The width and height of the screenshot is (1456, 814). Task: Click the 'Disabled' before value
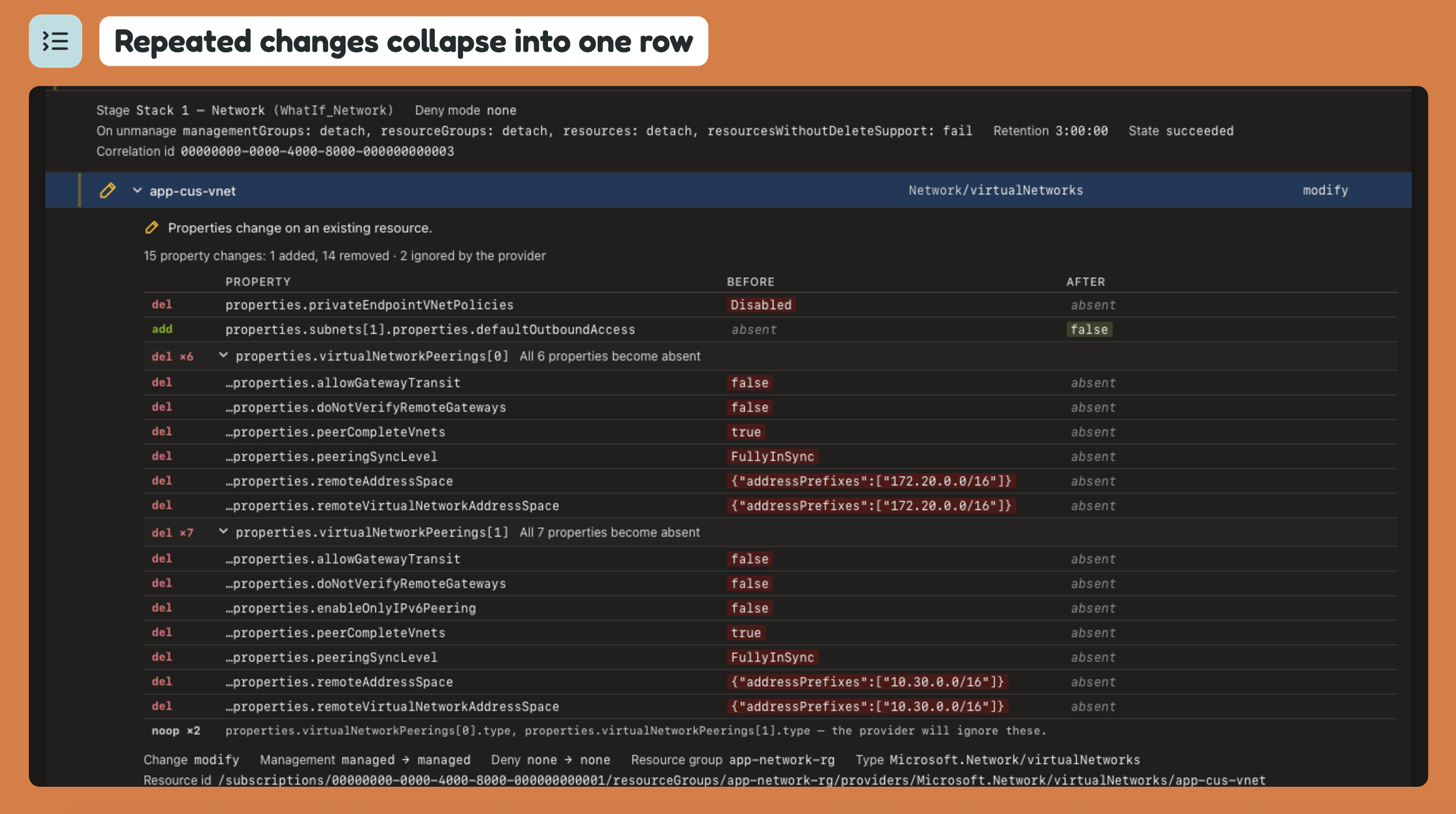[x=761, y=304]
